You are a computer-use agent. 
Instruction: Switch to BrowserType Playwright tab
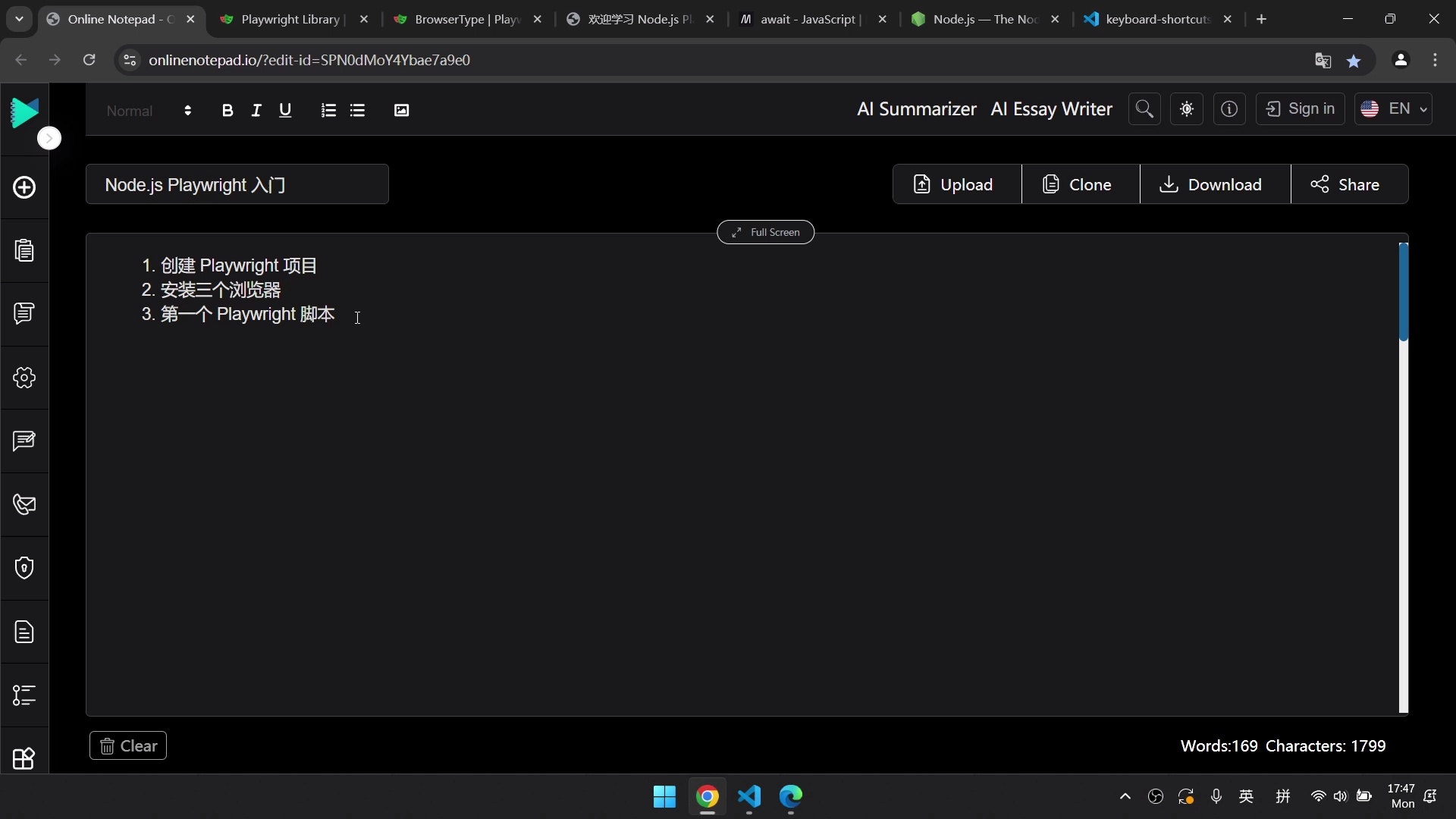455,20
